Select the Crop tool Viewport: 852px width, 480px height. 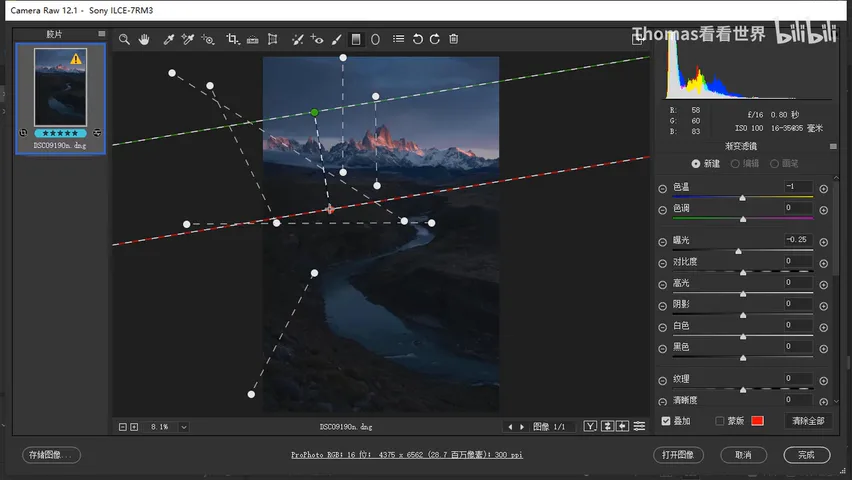coord(233,39)
